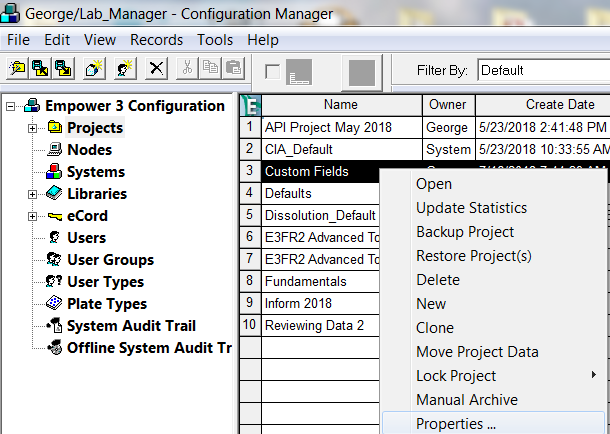Click the green E table corner icon
The width and height of the screenshot is (610, 434).
(251, 105)
